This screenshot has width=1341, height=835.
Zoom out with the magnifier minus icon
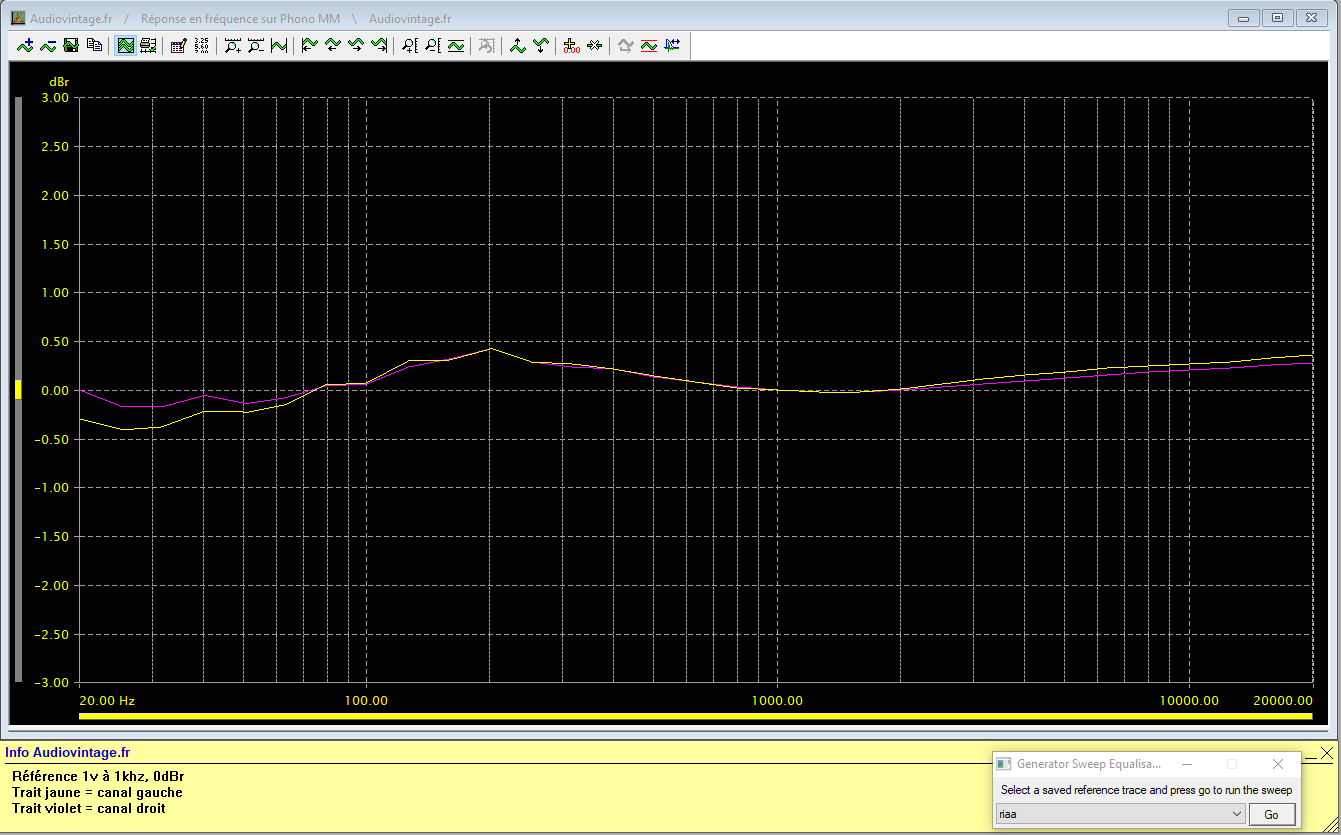click(x=256, y=45)
